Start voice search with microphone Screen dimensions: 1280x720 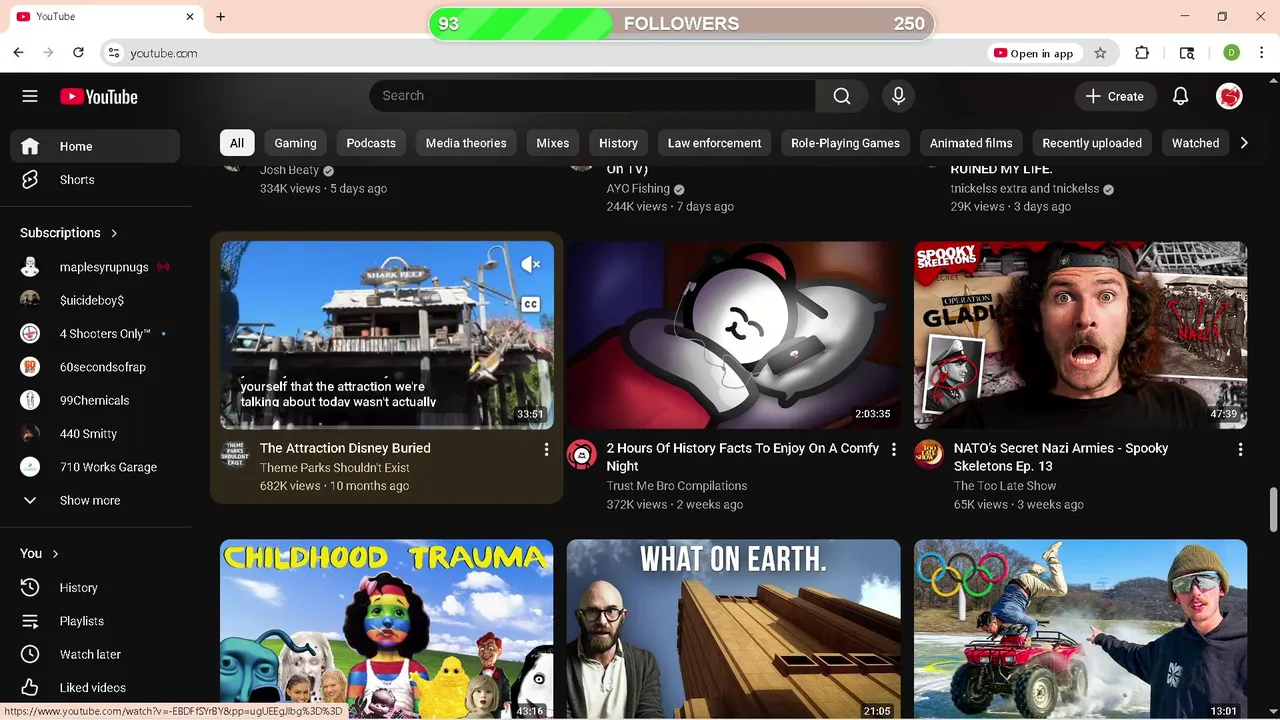898,96
